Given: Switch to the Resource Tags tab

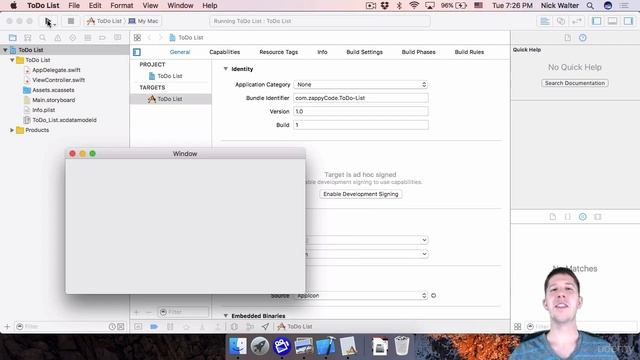Looking at the screenshot, I should pos(279,52).
